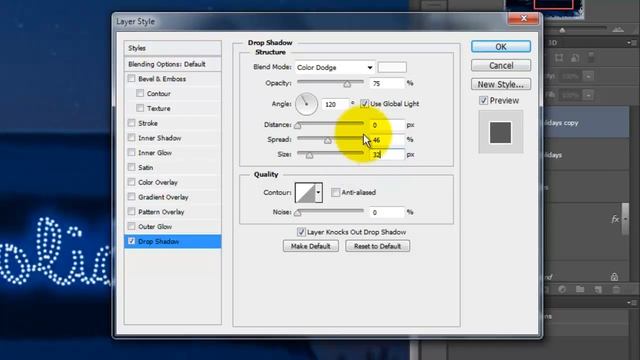
Task: Click the lock icon on the Background layer
Action: 614,277
